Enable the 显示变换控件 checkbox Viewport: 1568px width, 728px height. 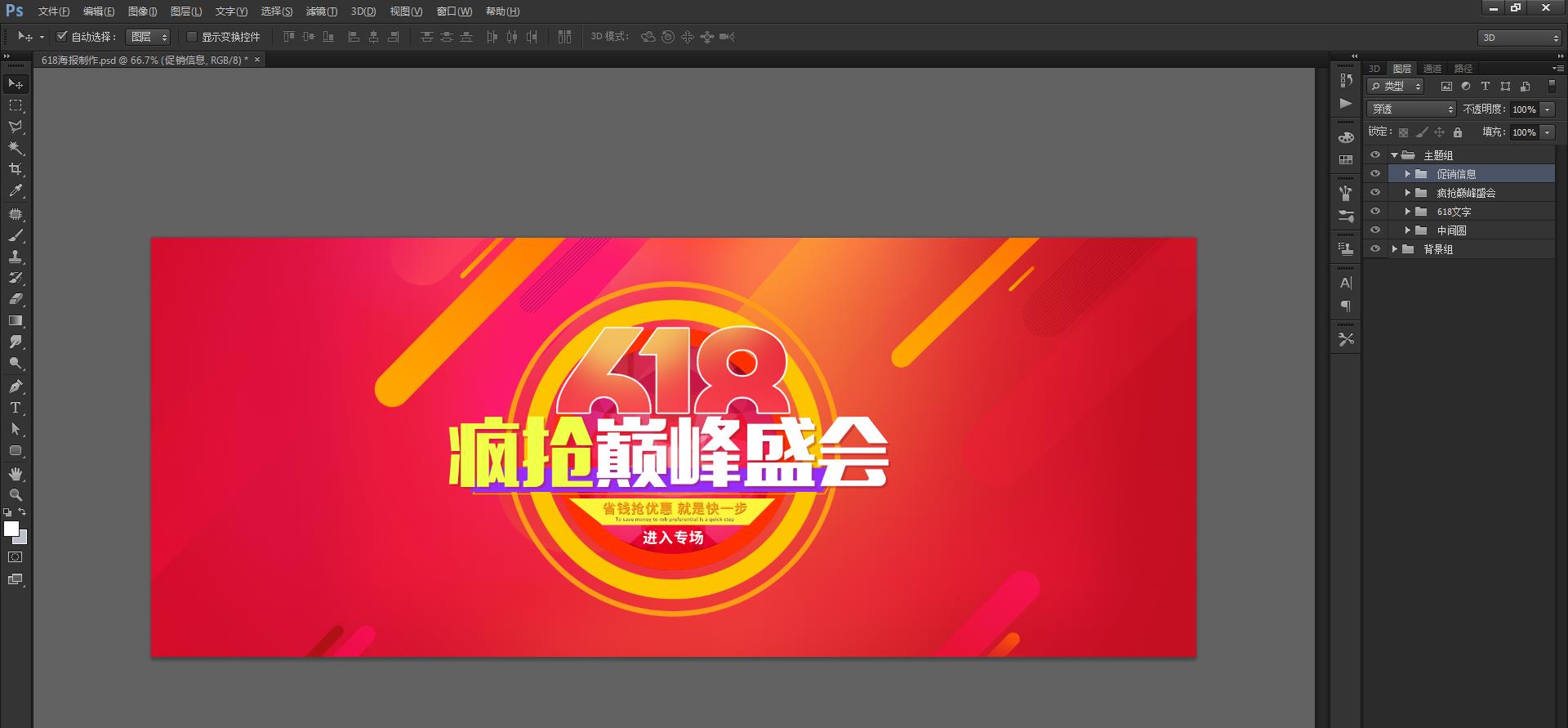pyautogui.click(x=192, y=37)
